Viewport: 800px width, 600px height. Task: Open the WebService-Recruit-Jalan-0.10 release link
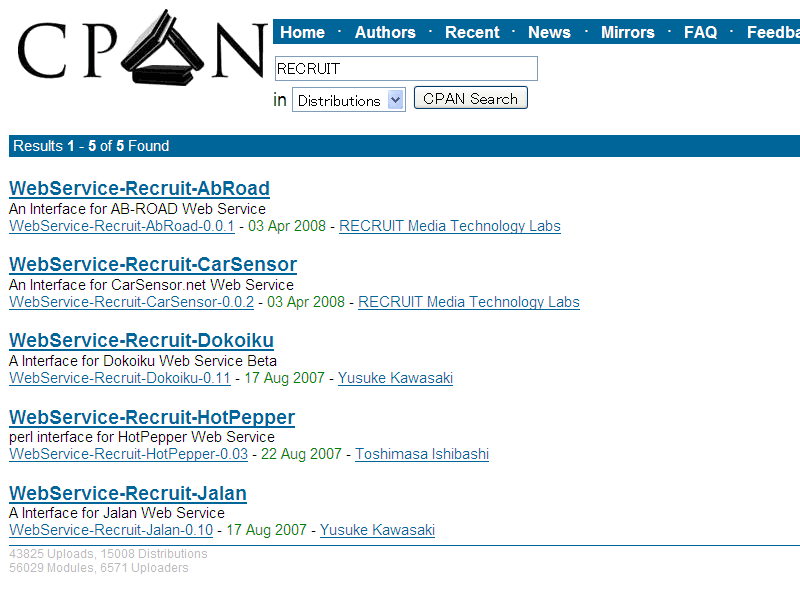click(111, 530)
